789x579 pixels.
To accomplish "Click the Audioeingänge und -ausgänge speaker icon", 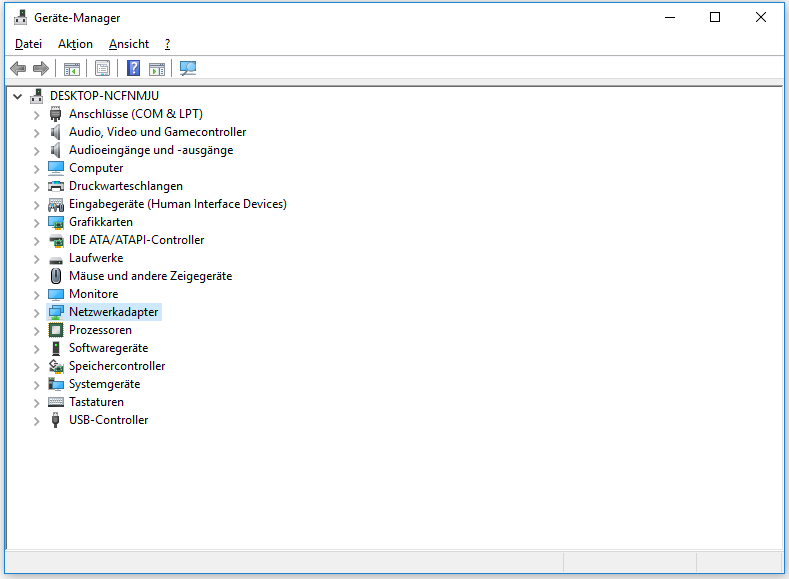I will click(55, 150).
